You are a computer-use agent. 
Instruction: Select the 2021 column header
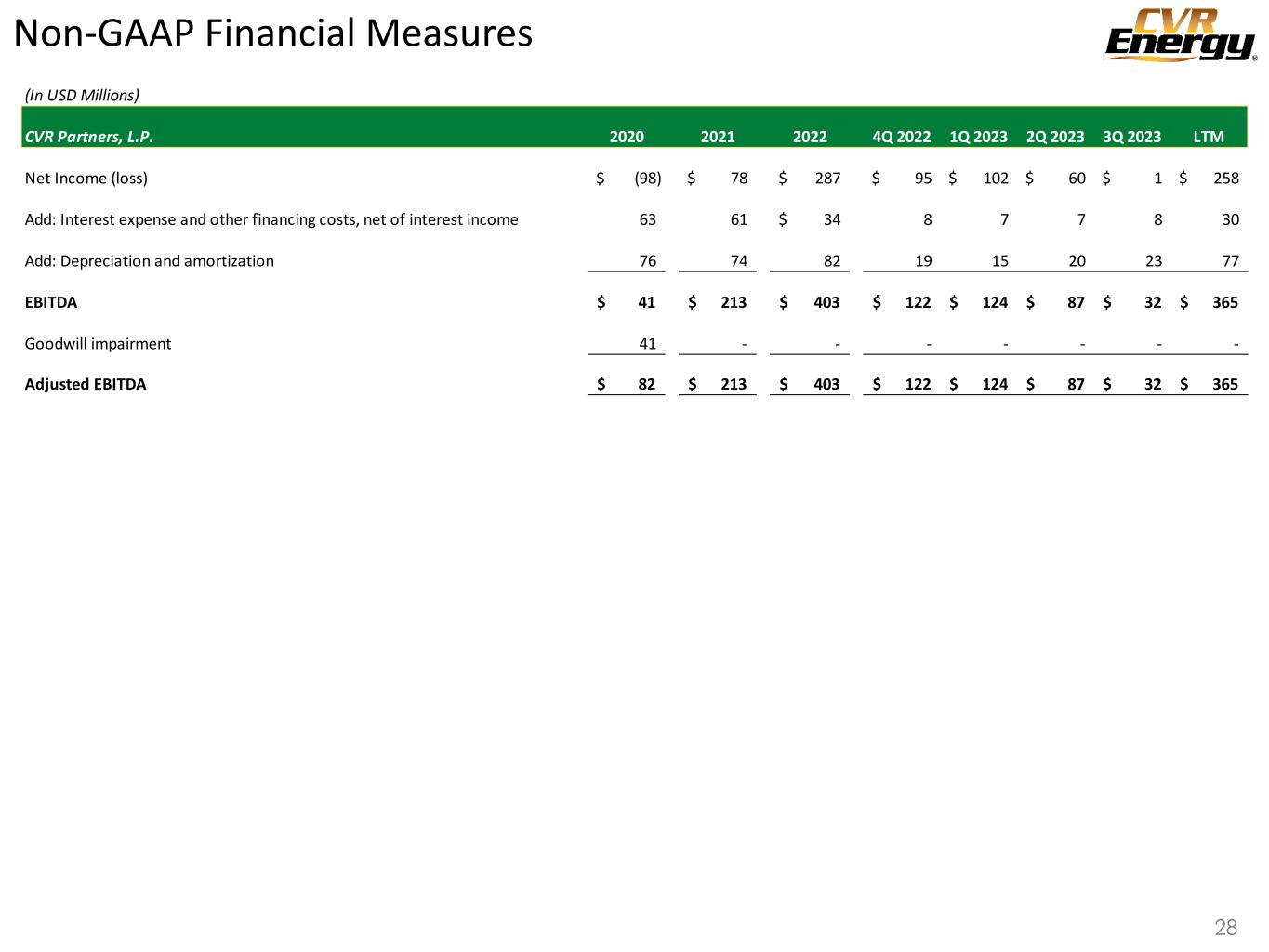(718, 137)
